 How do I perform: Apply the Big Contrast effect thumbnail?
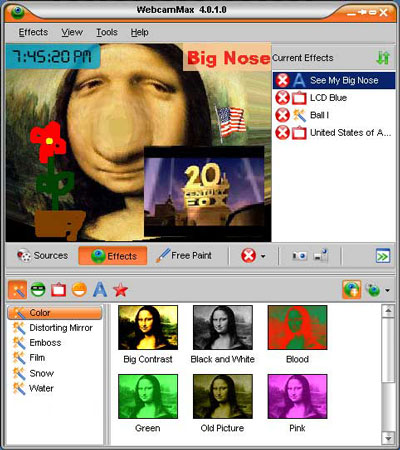pos(148,327)
